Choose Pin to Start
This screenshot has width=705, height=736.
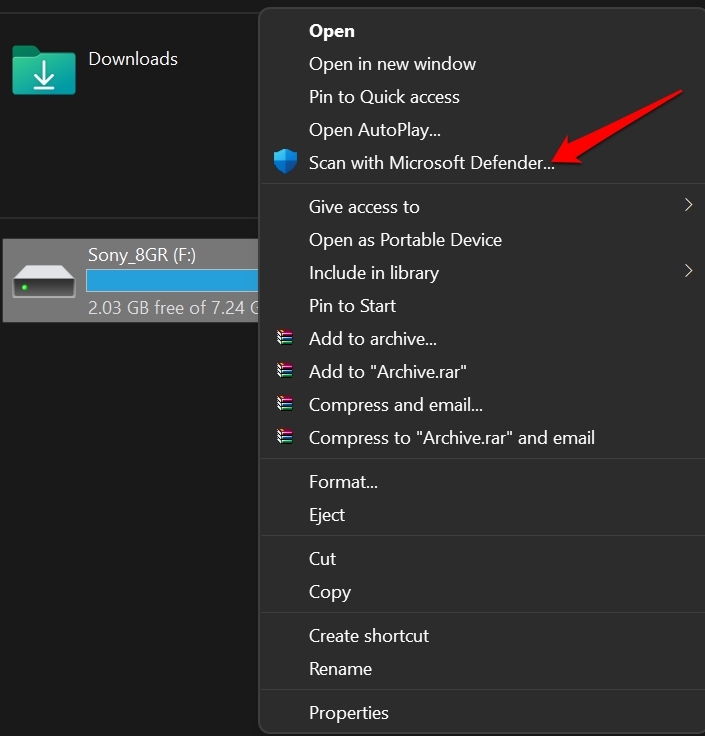[352, 306]
